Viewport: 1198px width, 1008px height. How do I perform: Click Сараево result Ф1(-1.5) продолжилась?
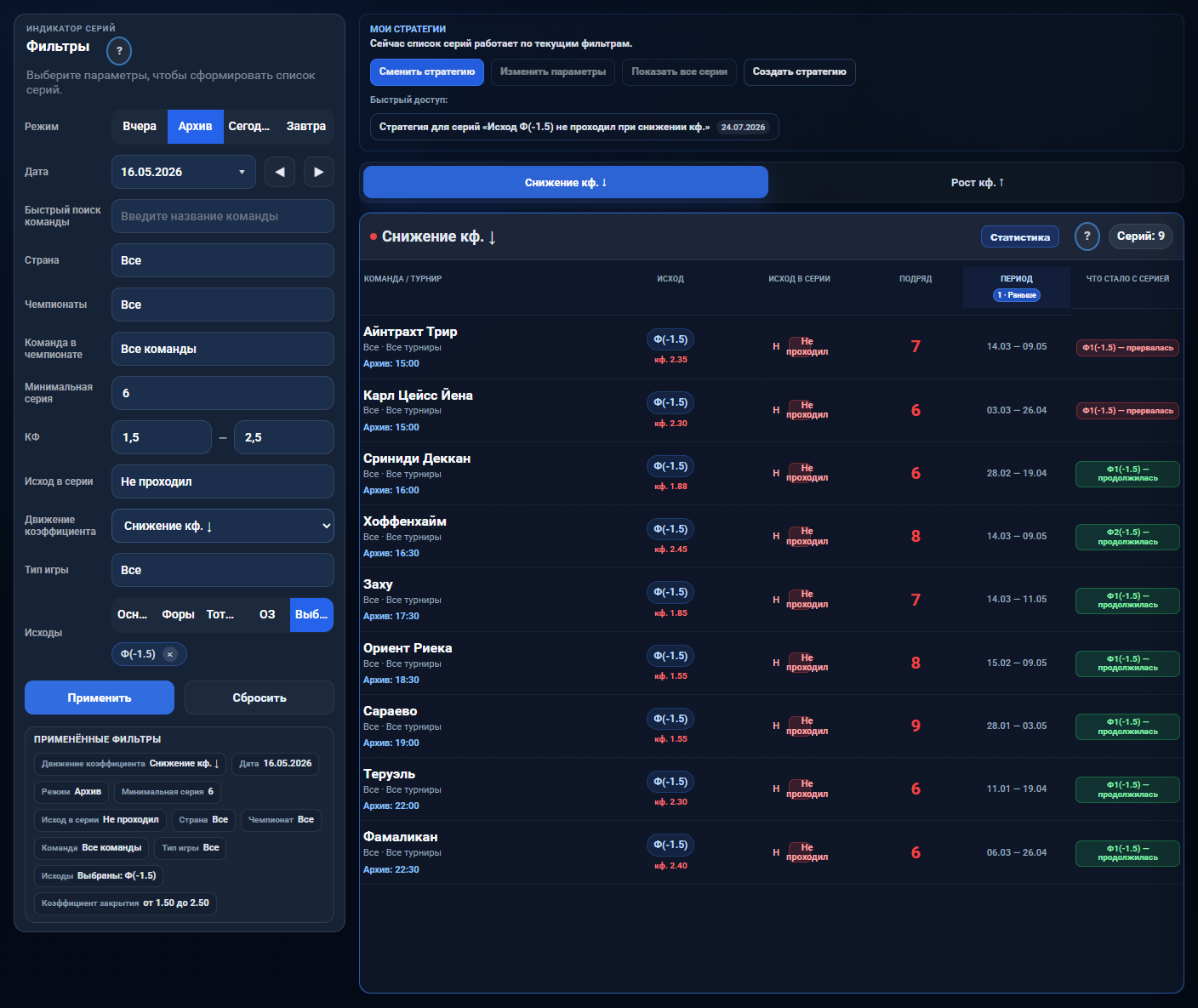(x=1127, y=726)
